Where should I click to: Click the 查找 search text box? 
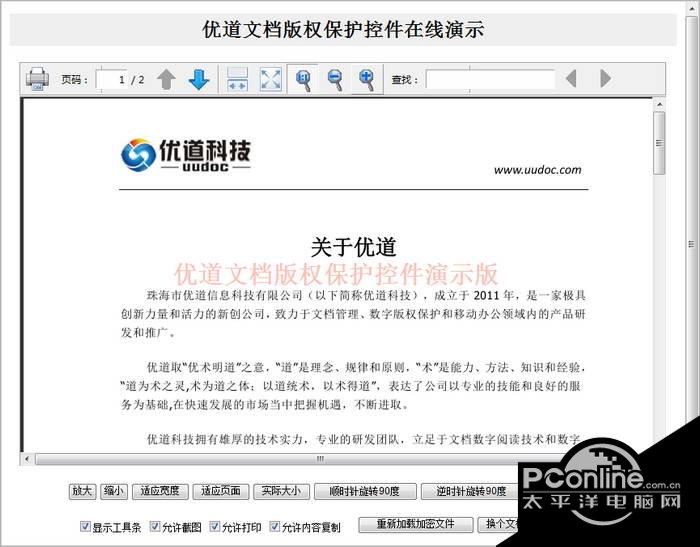coord(490,79)
